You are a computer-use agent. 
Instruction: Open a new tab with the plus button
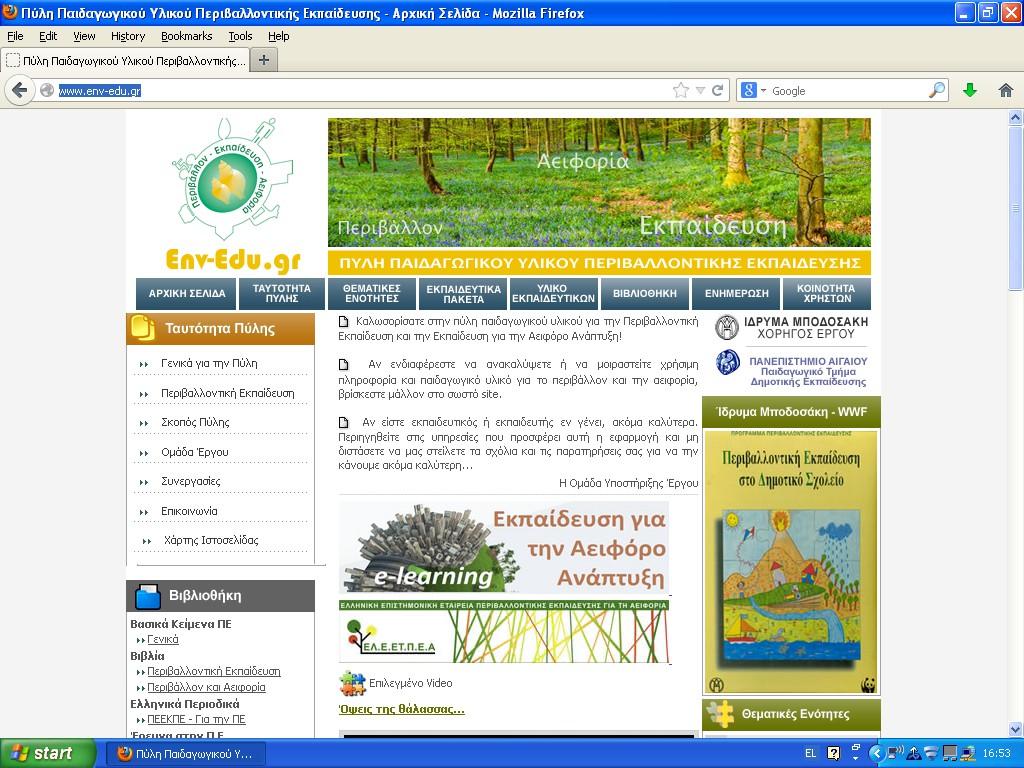point(264,60)
